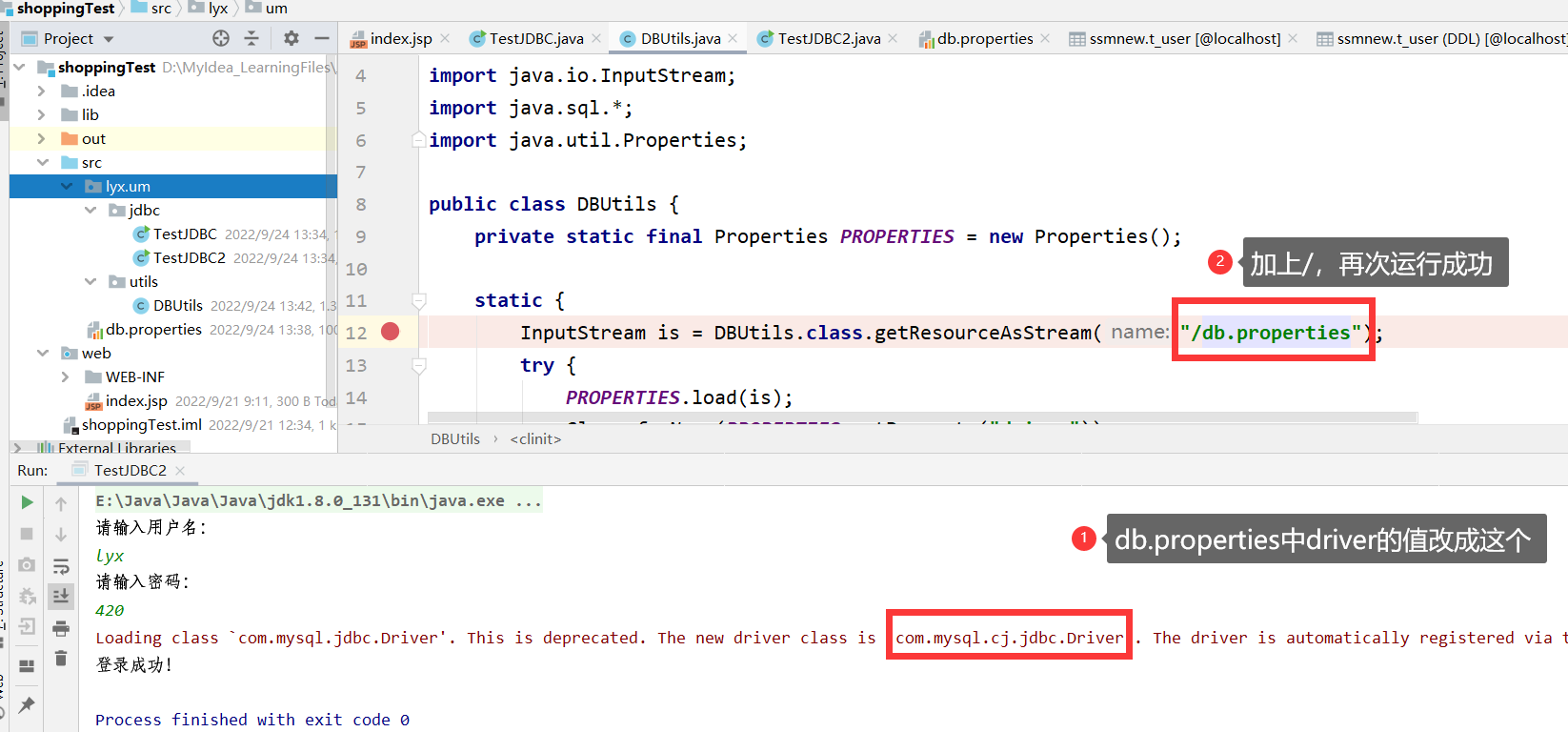Click the Dump Threads camera icon
The height and width of the screenshot is (732, 1568).
[x=27, y=565]
